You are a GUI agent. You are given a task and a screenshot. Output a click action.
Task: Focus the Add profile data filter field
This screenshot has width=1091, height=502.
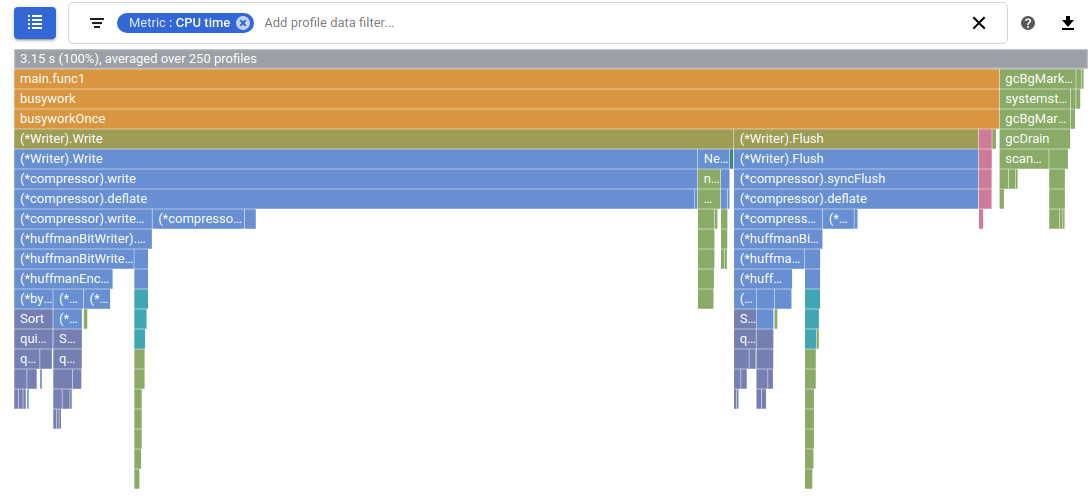[x=600, y=23]
